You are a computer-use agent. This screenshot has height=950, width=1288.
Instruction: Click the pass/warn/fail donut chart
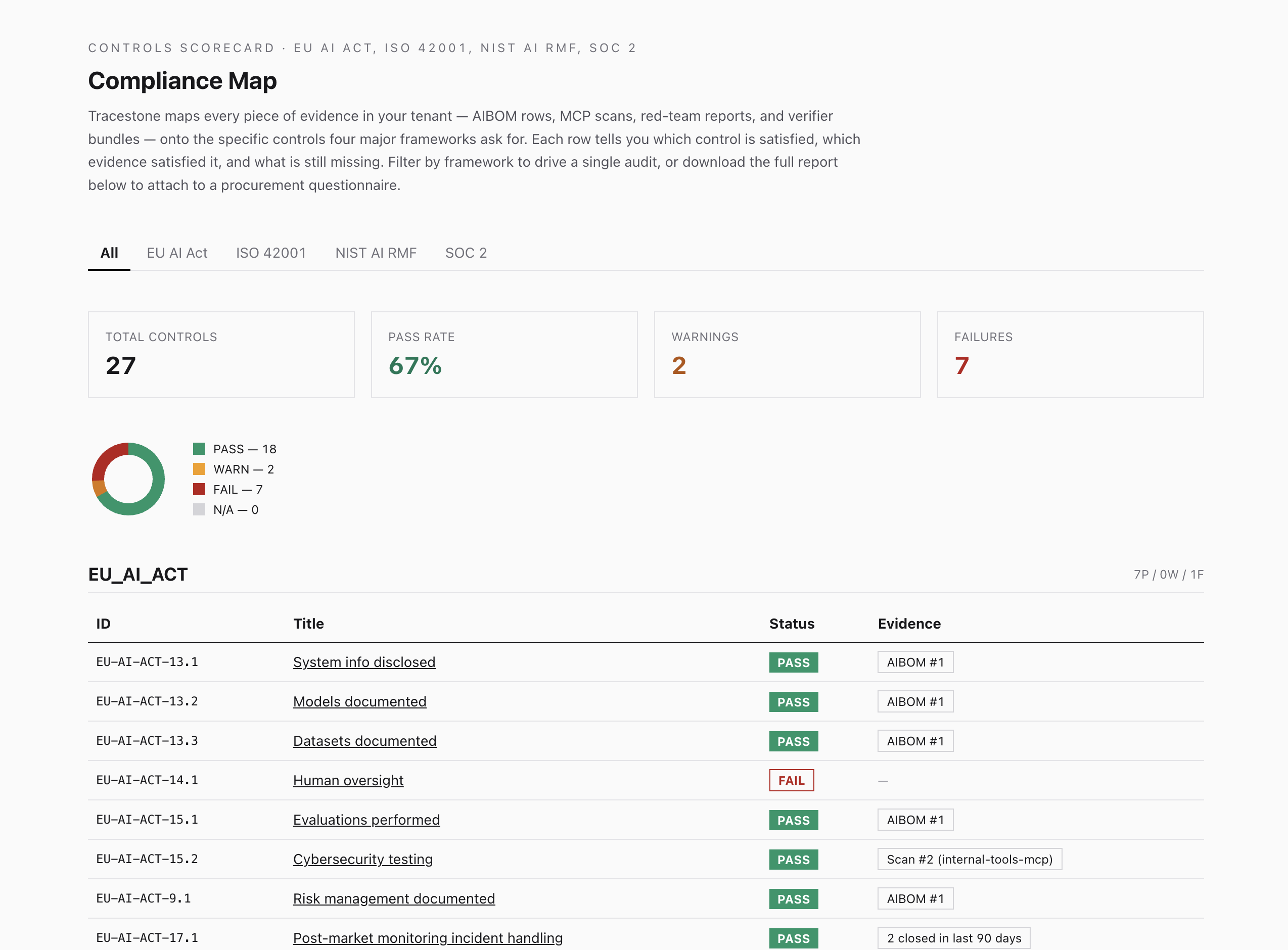[x=128, y=479]
